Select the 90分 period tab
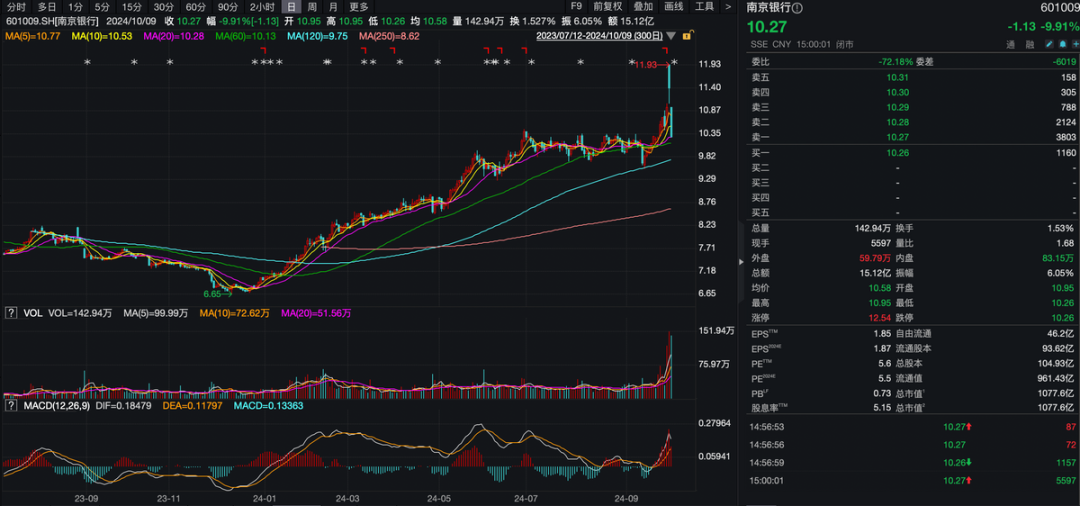This screenshot has width=1080, height=506. tap(228, 7)
